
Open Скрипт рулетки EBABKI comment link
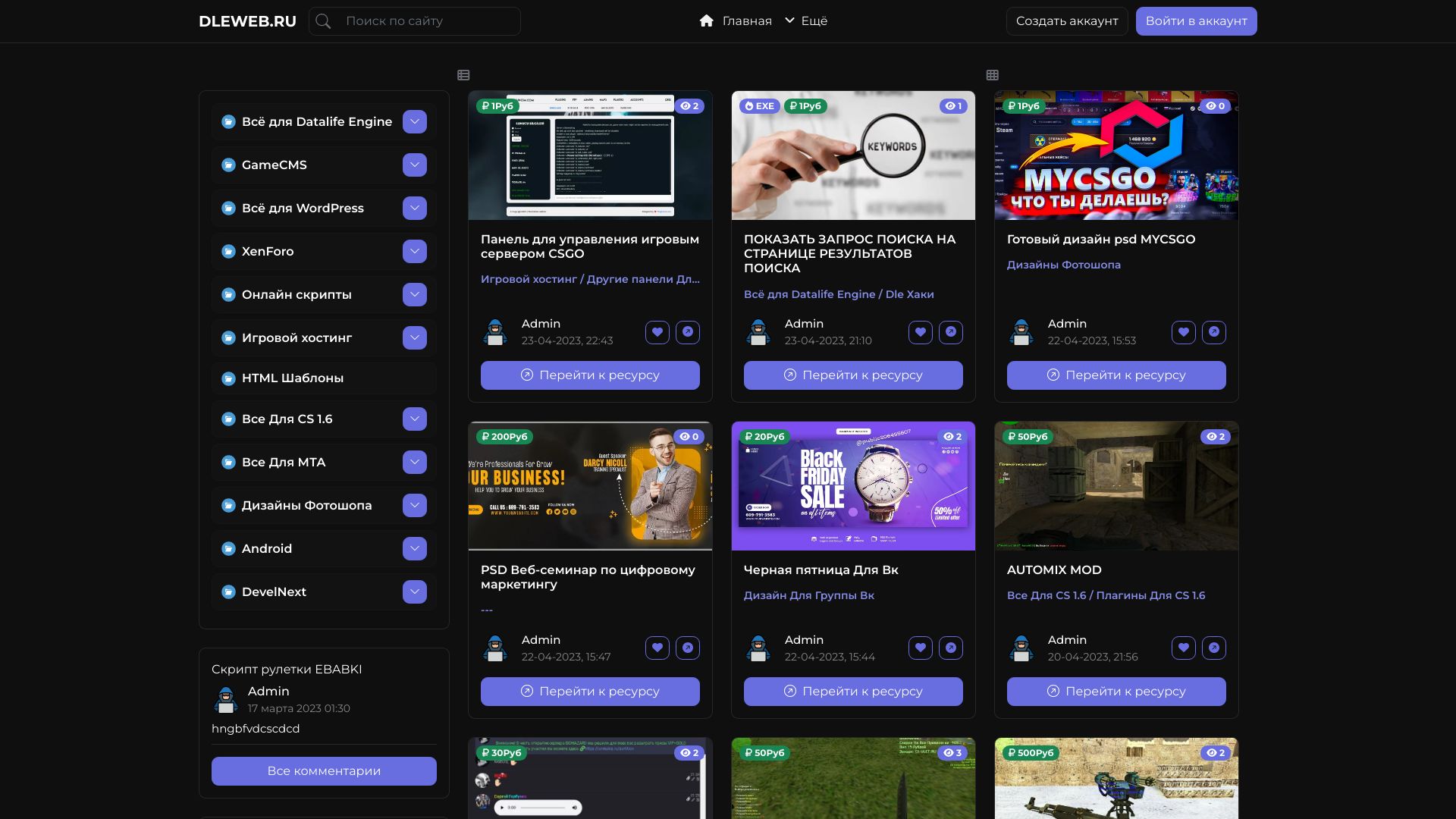point(287,670)
